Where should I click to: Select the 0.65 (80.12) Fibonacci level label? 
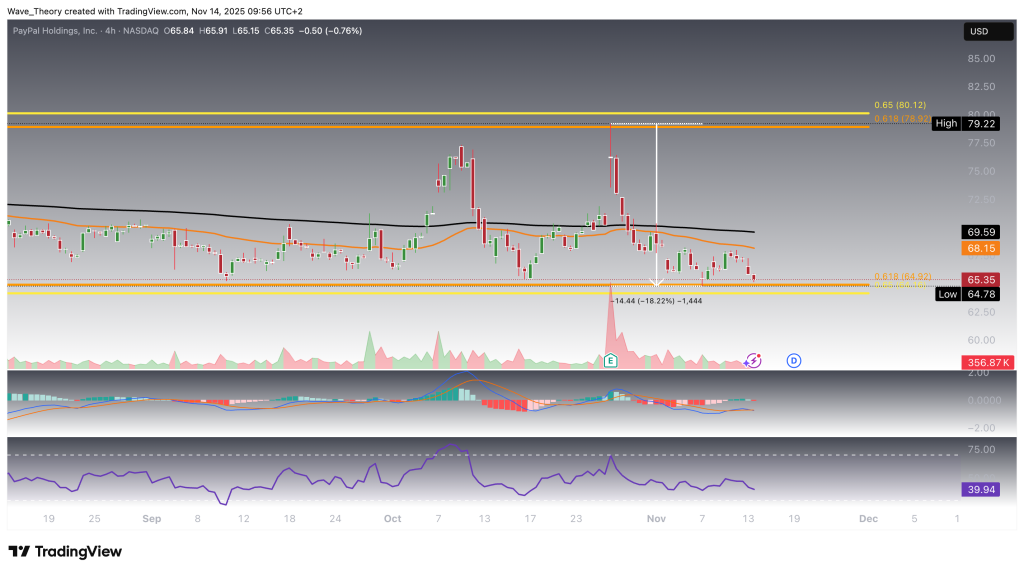(x=902, y=105)
